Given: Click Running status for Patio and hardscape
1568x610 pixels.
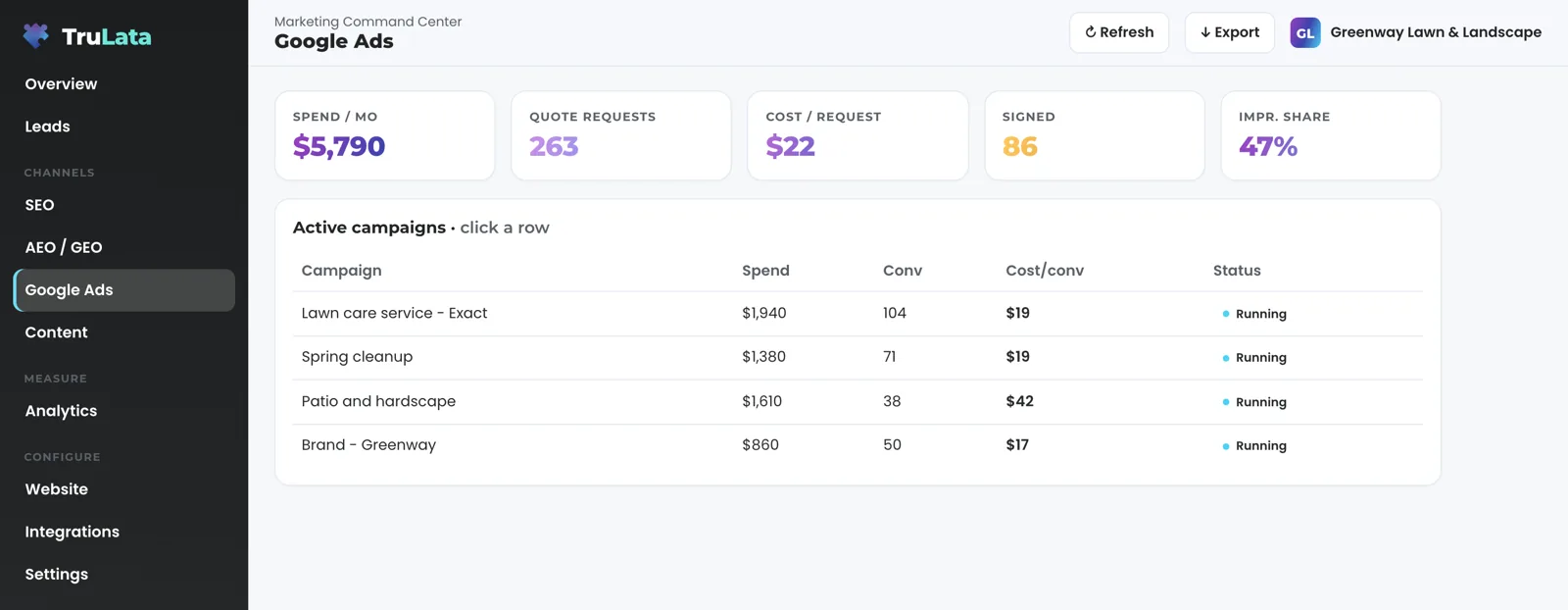Looking at the screenshot, I should pyautogui.click(x=1254, y=402).
